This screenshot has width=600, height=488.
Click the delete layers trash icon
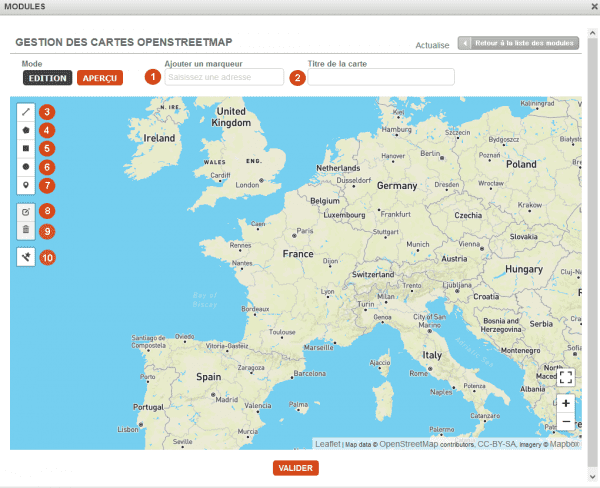26,230
